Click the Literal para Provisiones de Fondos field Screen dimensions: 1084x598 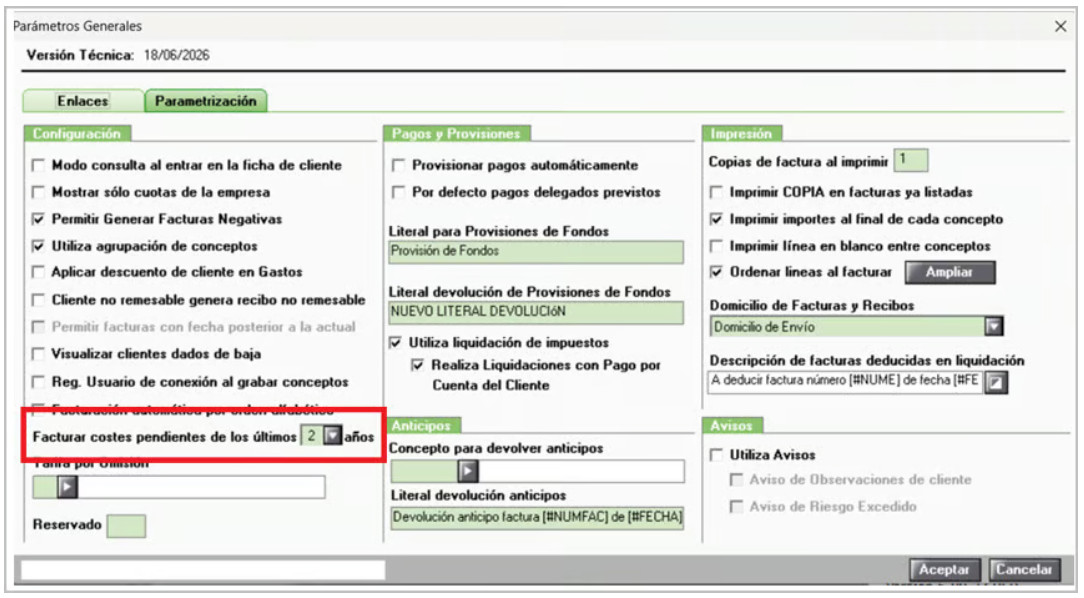point(536,252)
